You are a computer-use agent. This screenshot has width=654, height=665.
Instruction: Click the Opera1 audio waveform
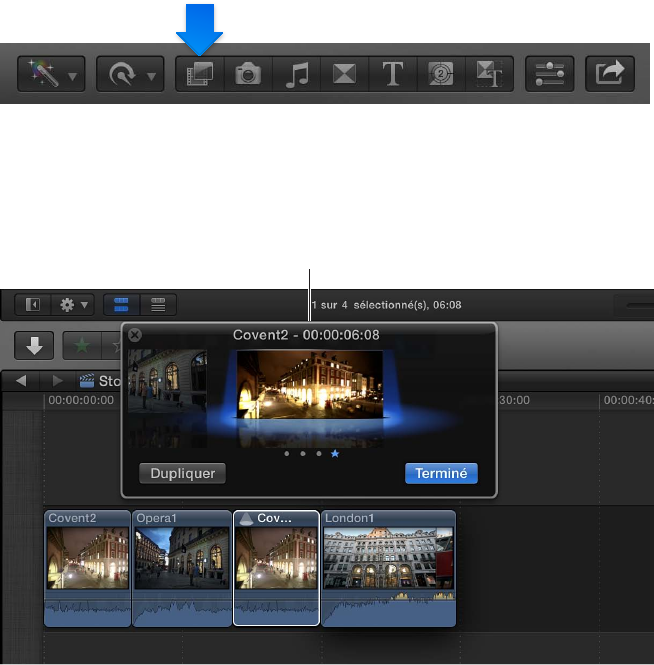182,609
